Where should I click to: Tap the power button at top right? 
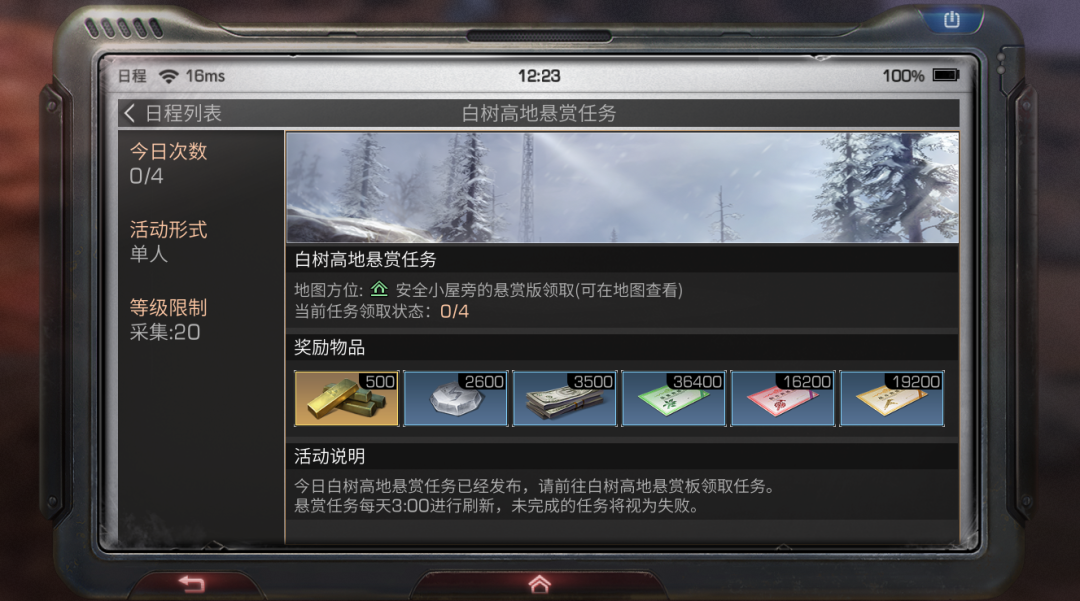coord(952,19)
